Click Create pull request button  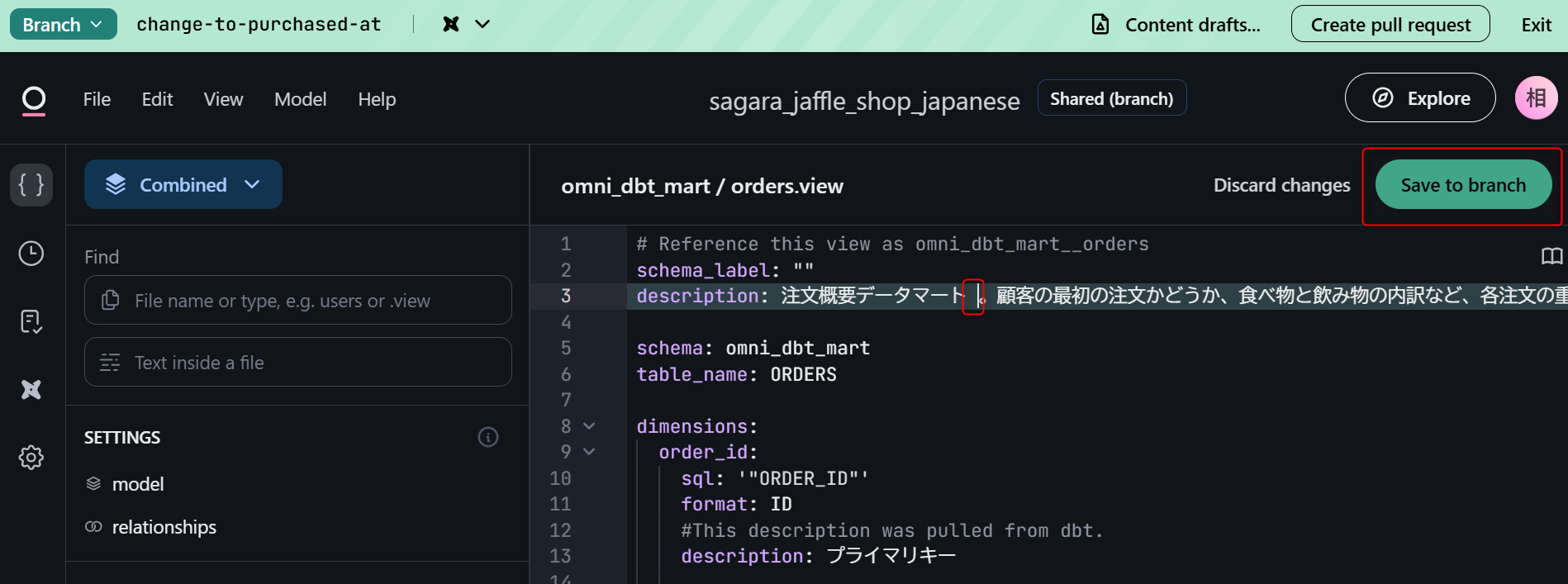point(1390,25)
